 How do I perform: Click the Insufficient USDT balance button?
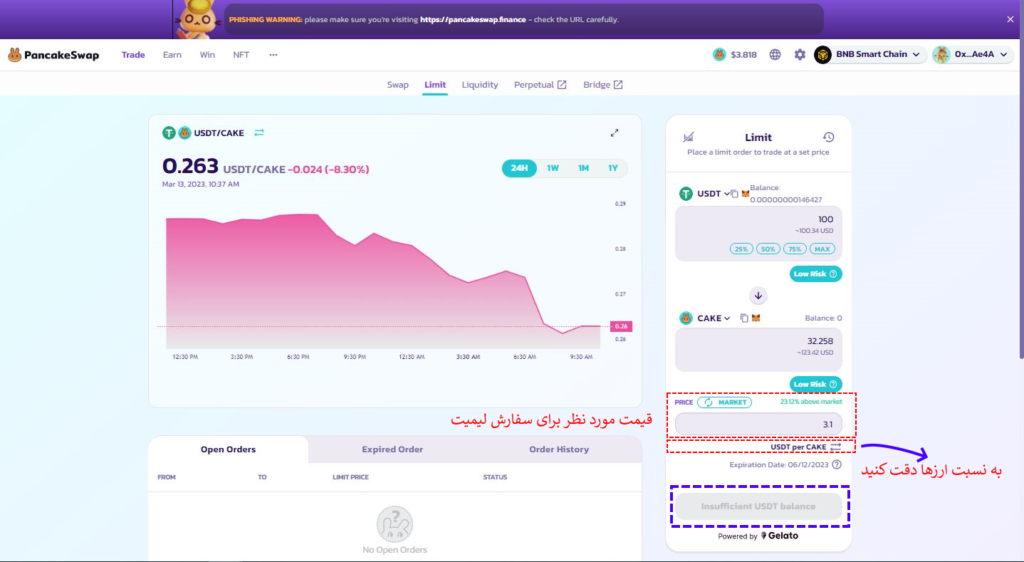click(758, 507)
